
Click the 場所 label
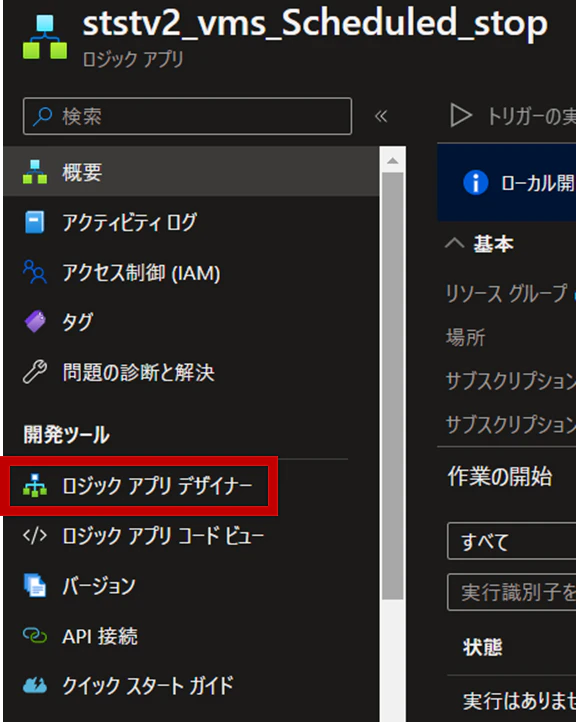click(465, 337)
